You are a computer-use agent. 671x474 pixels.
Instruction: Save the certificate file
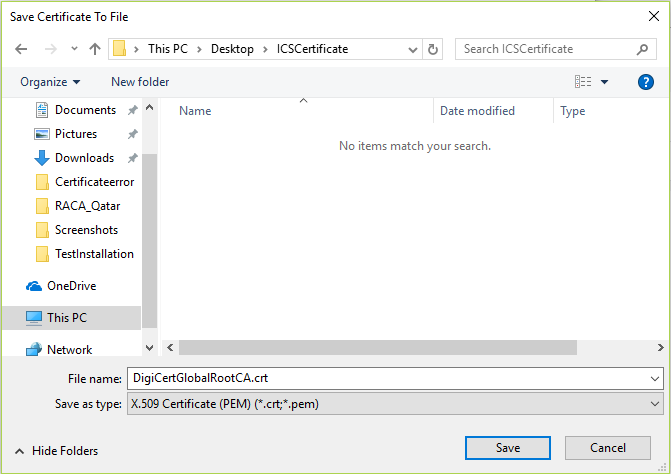[508, 448]
